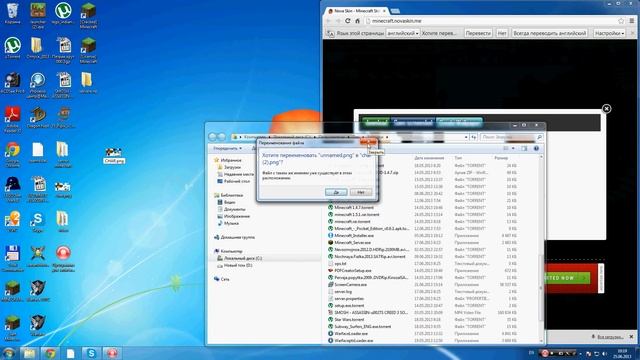Open Explorer from the taskbar
The image size is (640, 360).
(29, 353)
